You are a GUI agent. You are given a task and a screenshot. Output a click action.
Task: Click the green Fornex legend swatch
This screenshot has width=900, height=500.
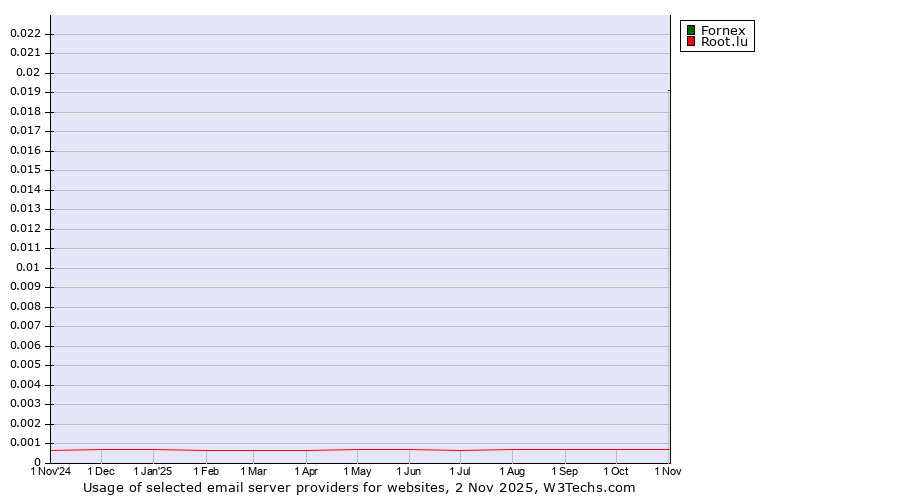[690, 30]
